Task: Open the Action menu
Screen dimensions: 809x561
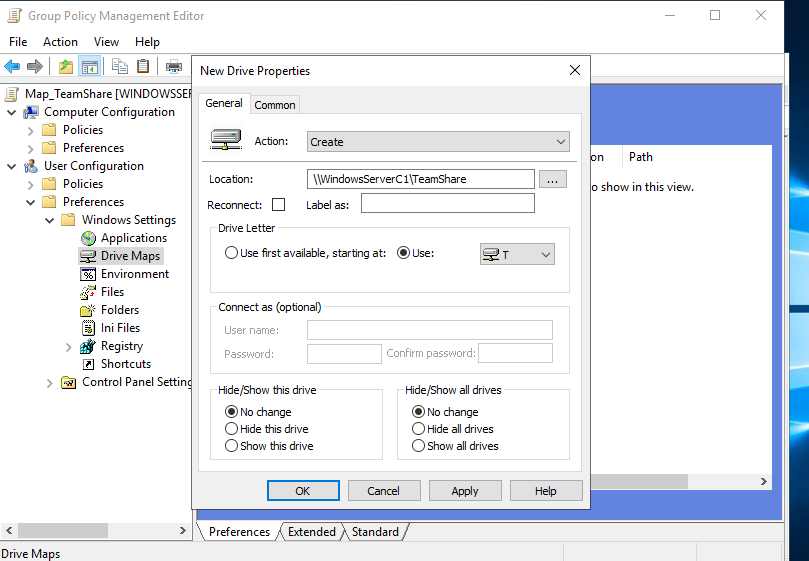Action: tap(60, 42)
